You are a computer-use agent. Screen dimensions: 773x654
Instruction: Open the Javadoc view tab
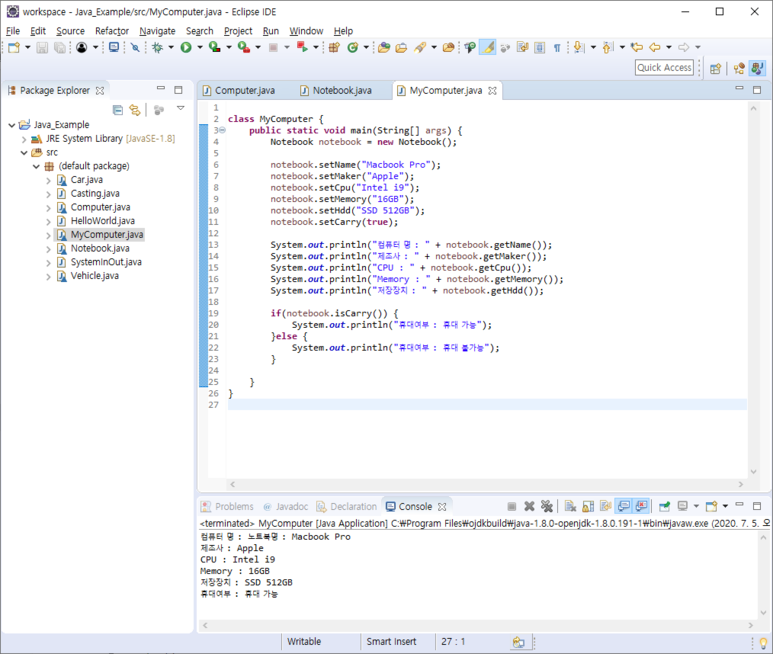286,507
